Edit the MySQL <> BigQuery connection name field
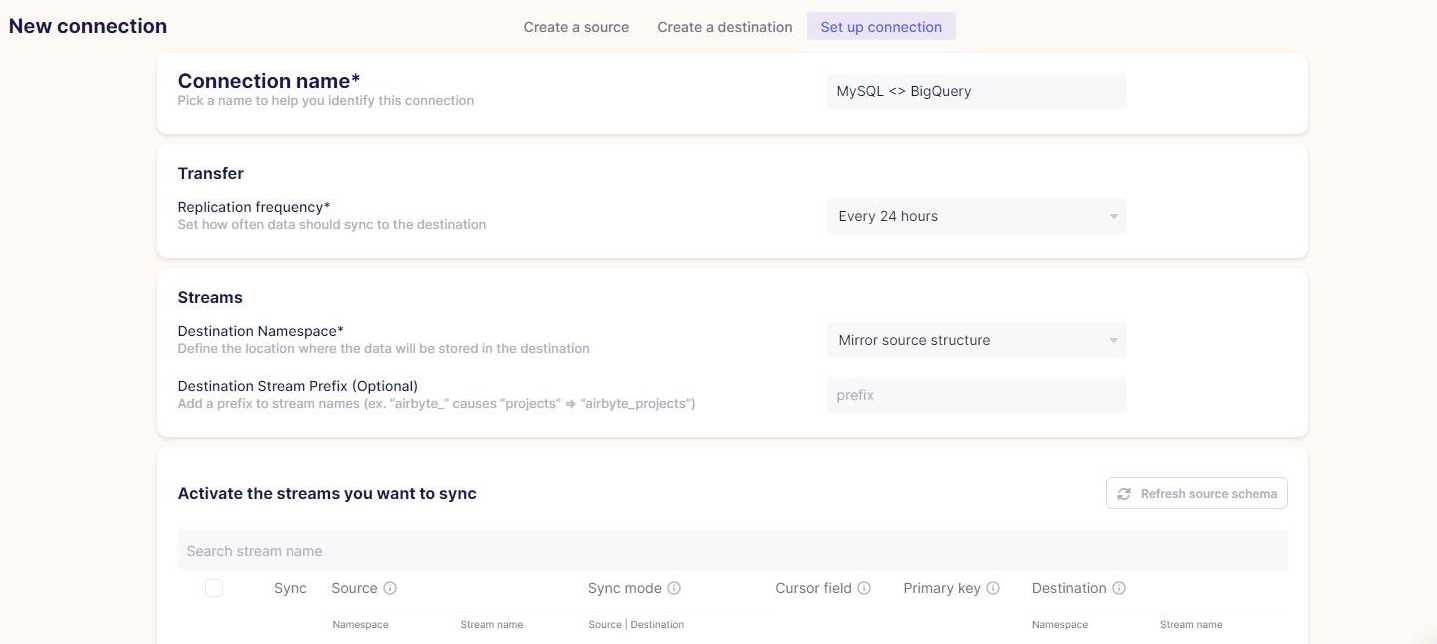The height and width of the screenshot is (644, 1437). tap(975, 91)
